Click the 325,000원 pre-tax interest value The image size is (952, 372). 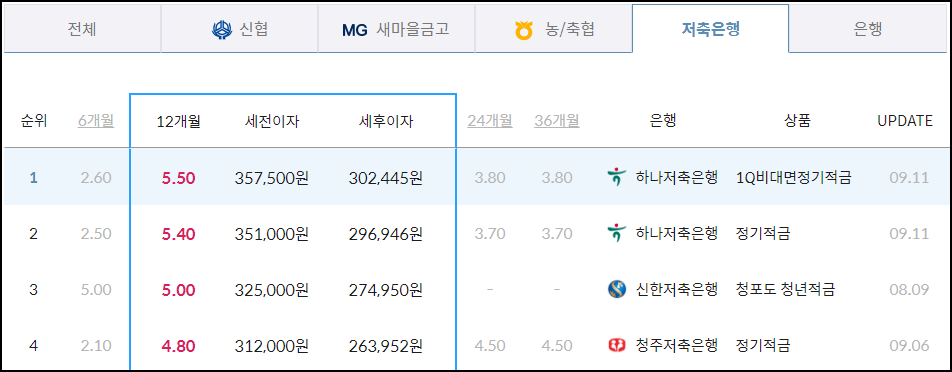(x=271, y=290)
